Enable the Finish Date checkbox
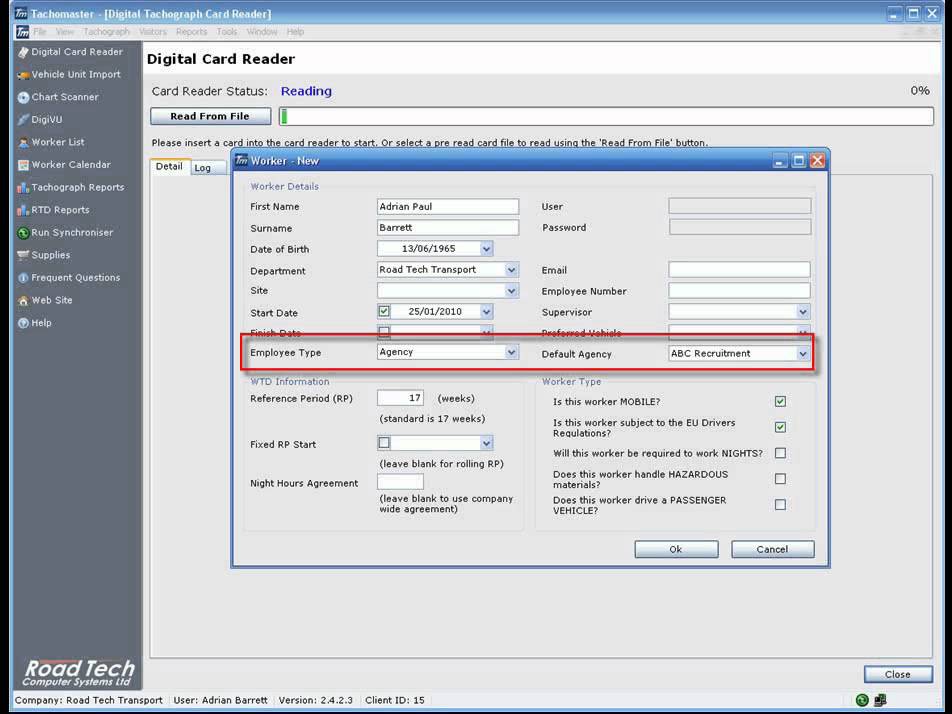Image resolution: width=952 pixels, height=714 pixels. [384, 332]
